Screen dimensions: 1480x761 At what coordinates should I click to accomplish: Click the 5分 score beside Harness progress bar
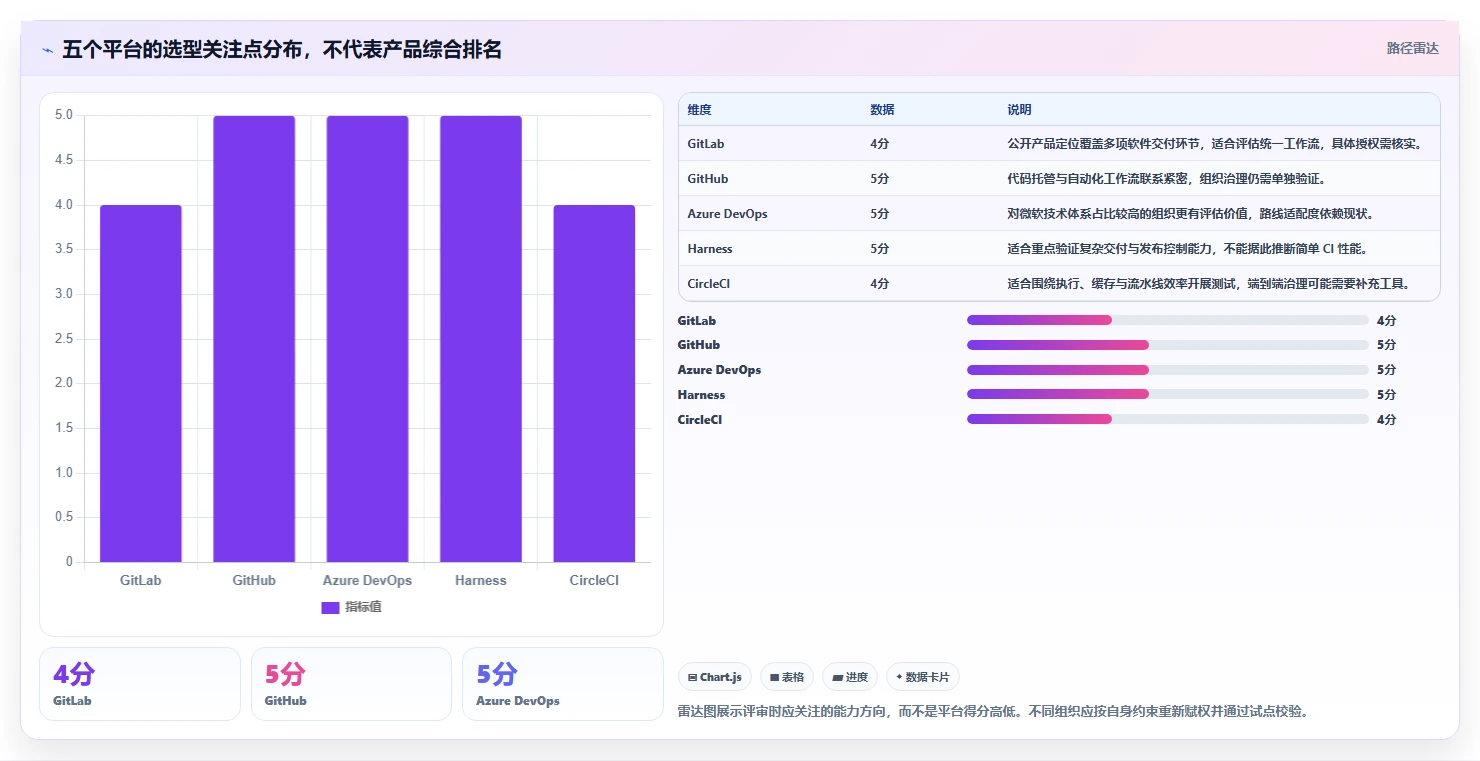(1386, 395)
